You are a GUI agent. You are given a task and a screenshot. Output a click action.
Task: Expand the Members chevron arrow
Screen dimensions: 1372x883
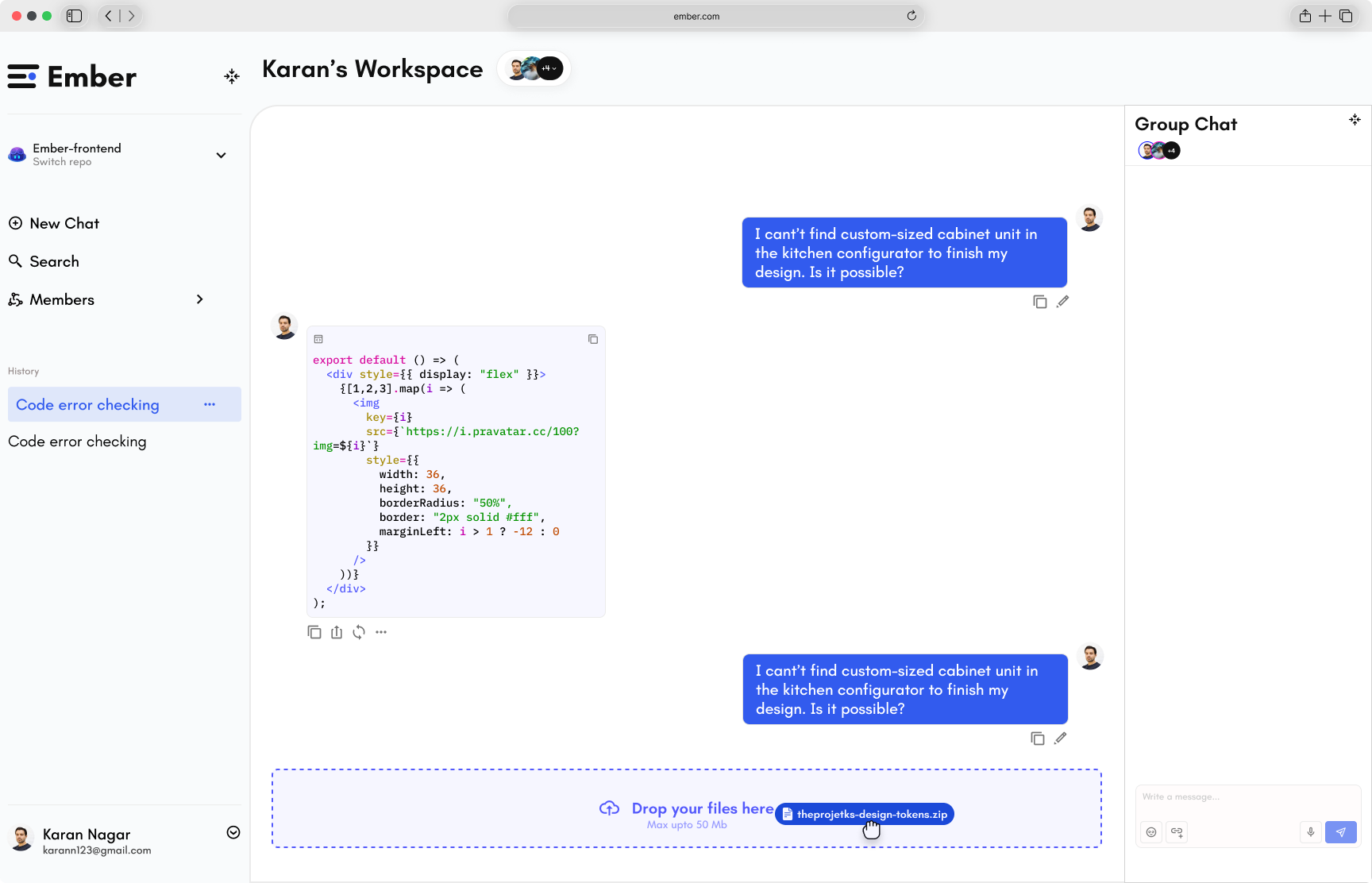point(200,299)
